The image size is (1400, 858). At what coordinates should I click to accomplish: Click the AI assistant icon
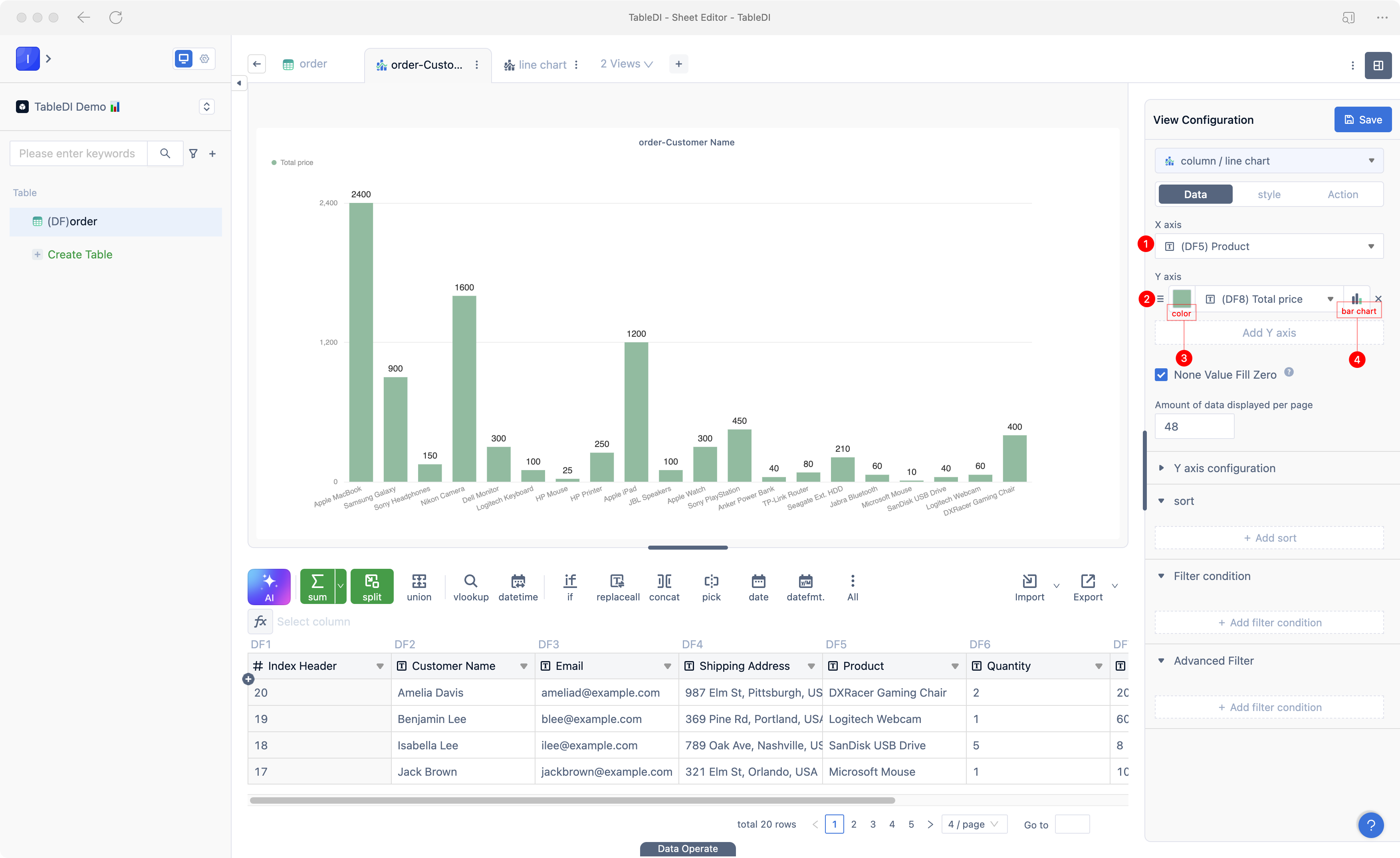(269, 586)
